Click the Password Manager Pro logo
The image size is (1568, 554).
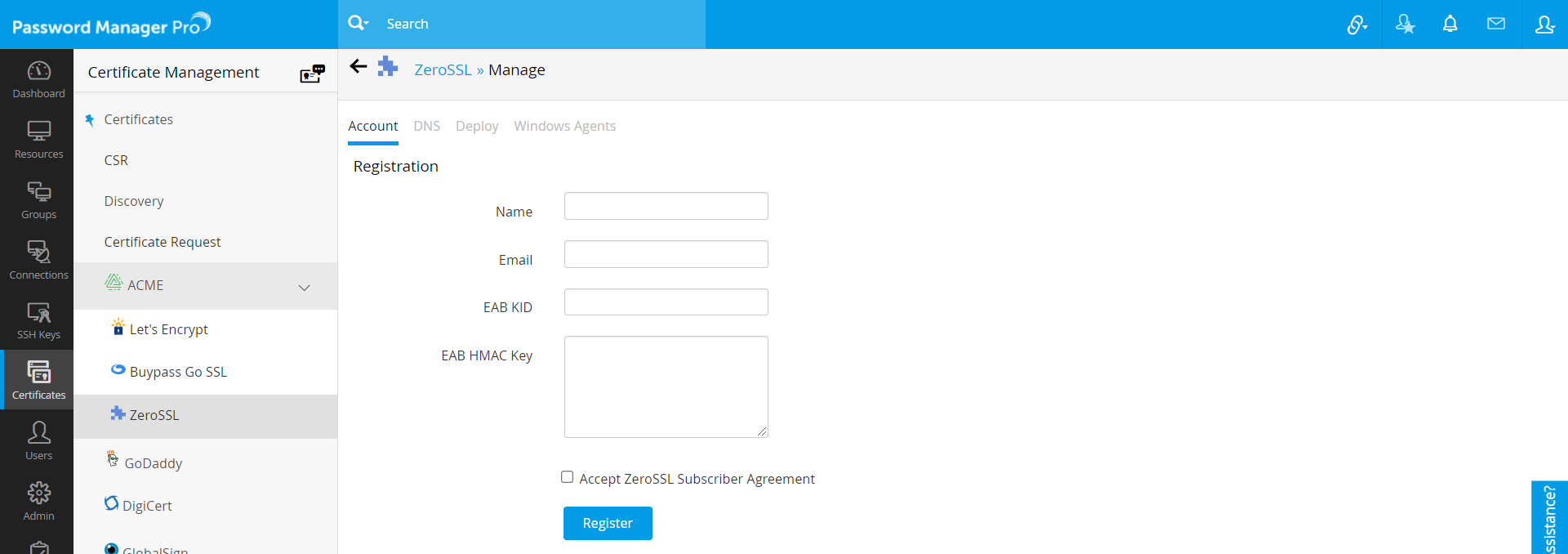111,25
